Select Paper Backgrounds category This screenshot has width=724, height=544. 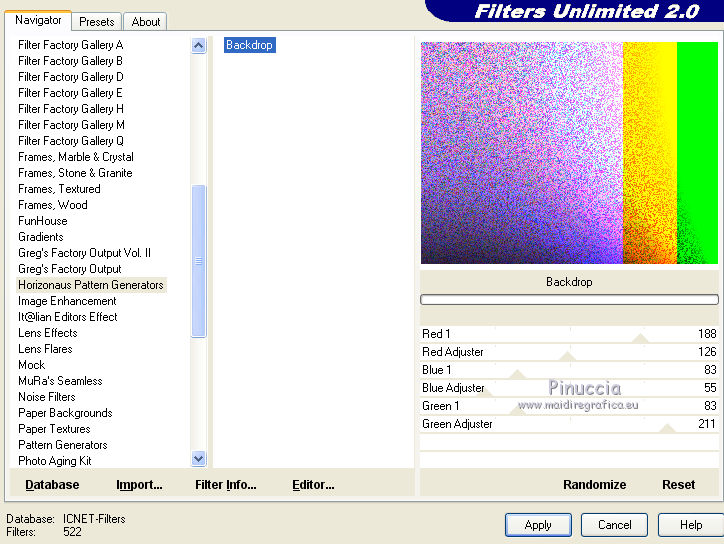[x=65, y=413]
